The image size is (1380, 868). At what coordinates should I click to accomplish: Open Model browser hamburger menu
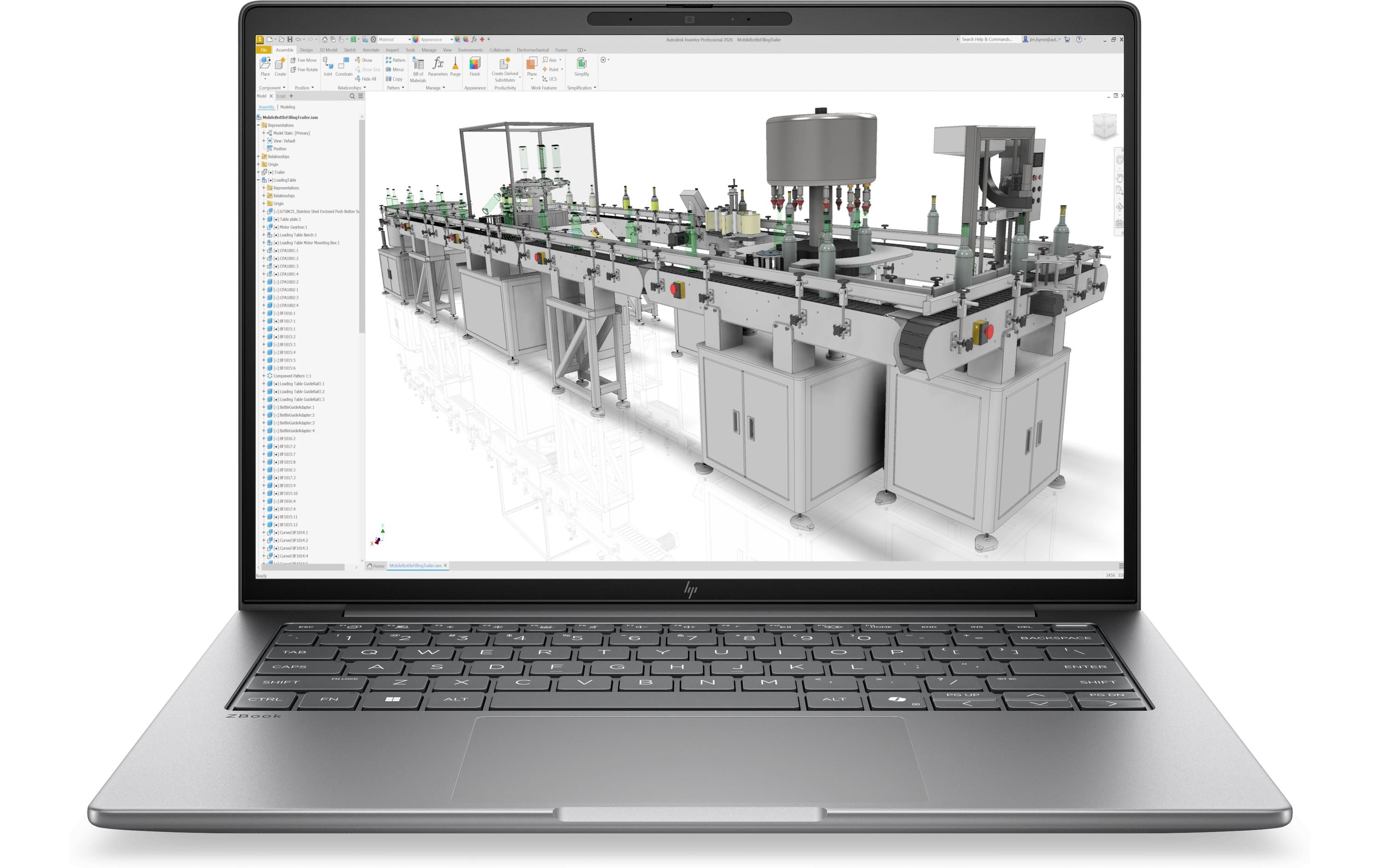[361, 96]
